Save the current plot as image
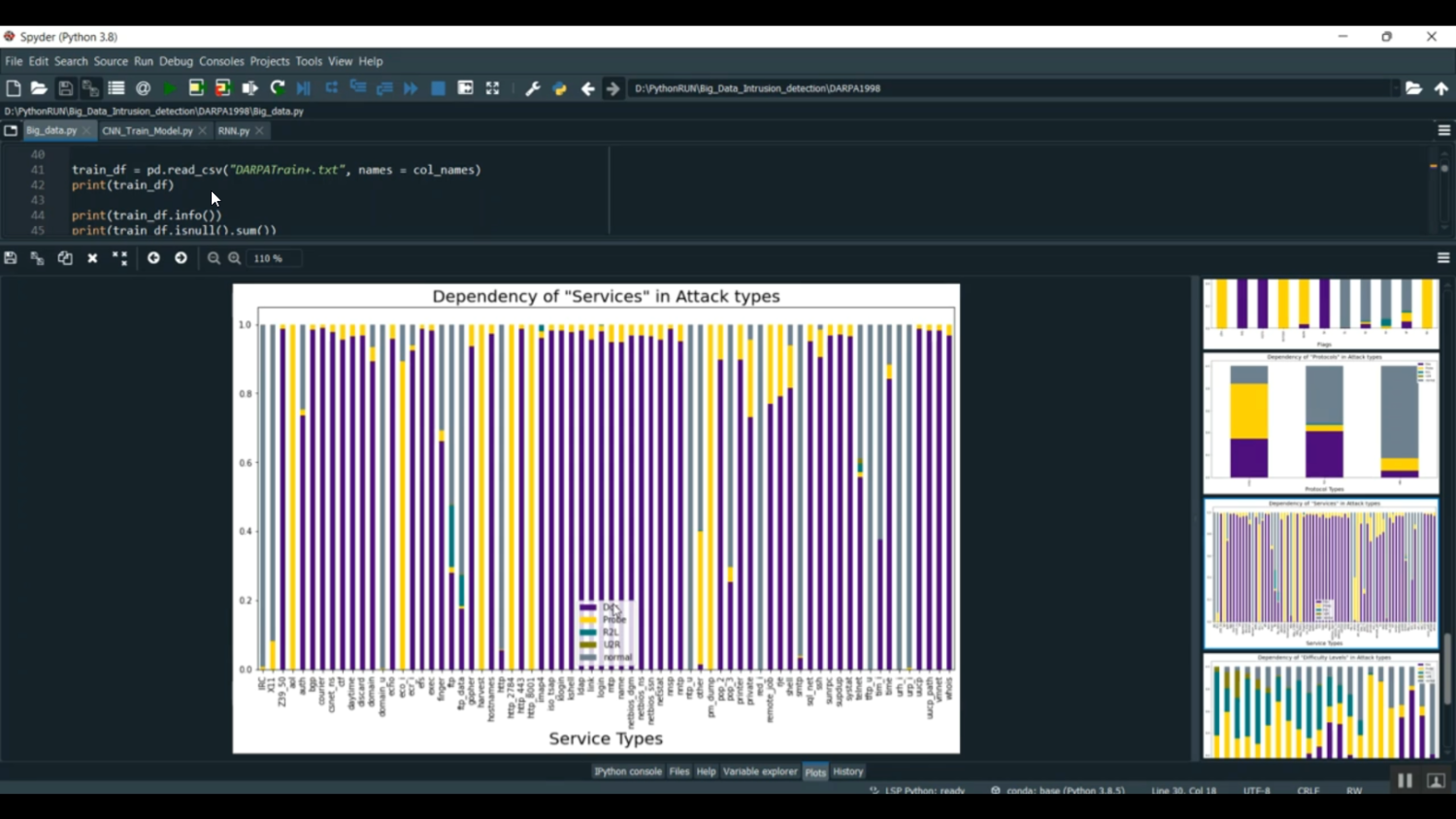Viewport: 1456px width, 819px height. pyautogui.click(x=11, y=258)
